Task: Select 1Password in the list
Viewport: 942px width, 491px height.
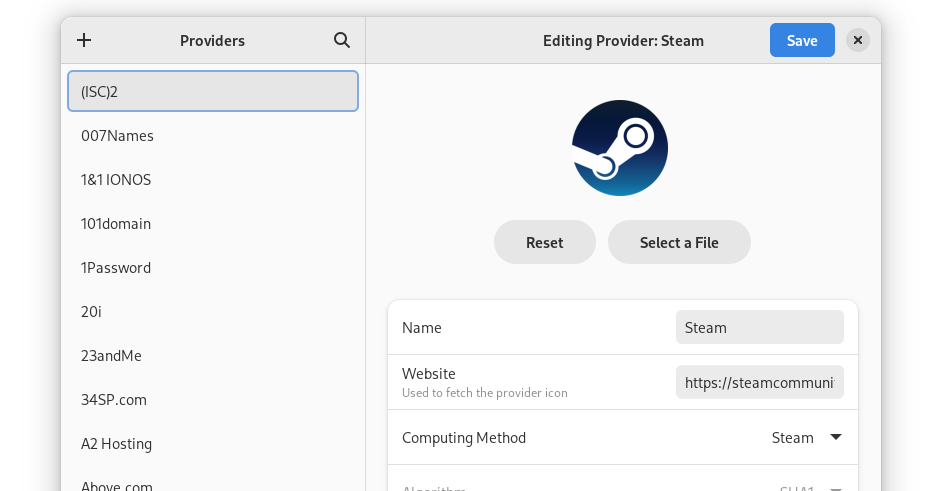Action: point(212,267)
